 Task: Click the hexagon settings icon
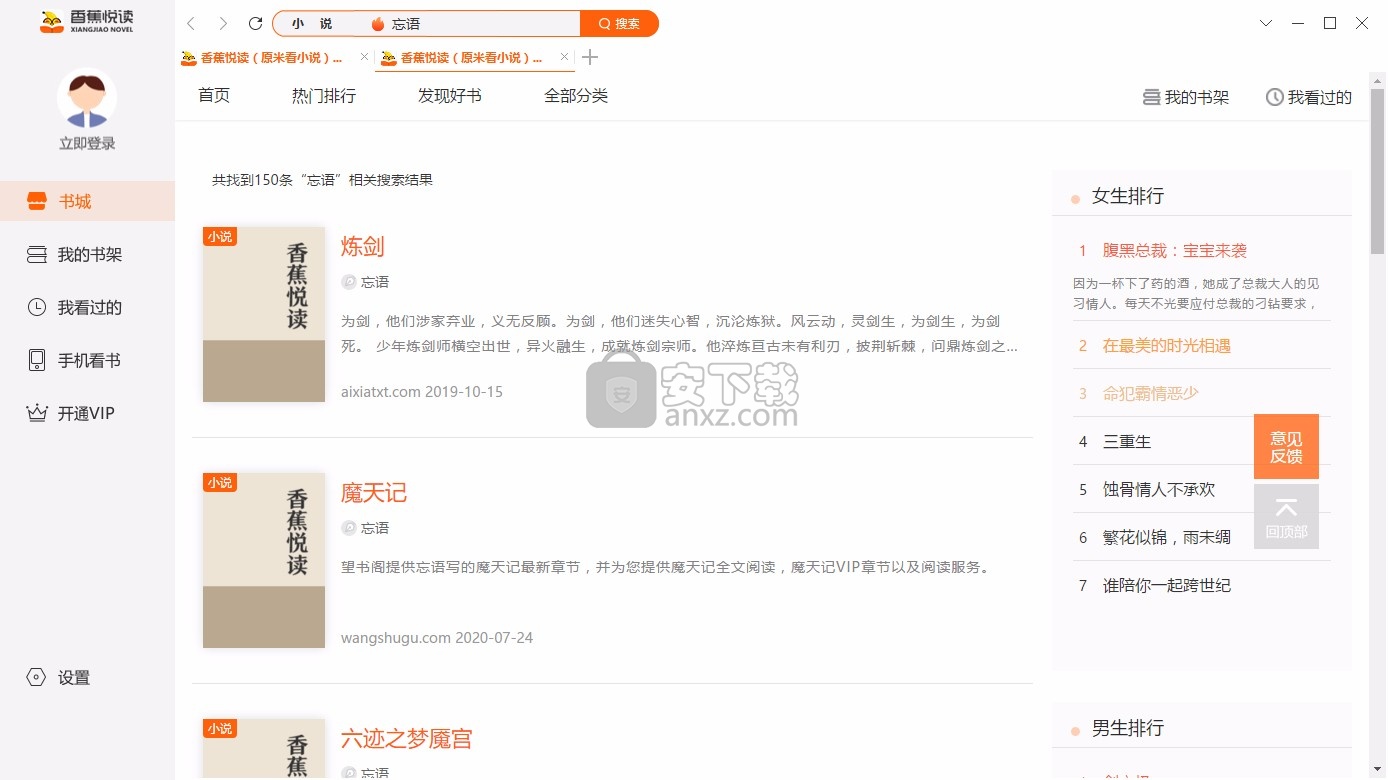click(37, 677)
